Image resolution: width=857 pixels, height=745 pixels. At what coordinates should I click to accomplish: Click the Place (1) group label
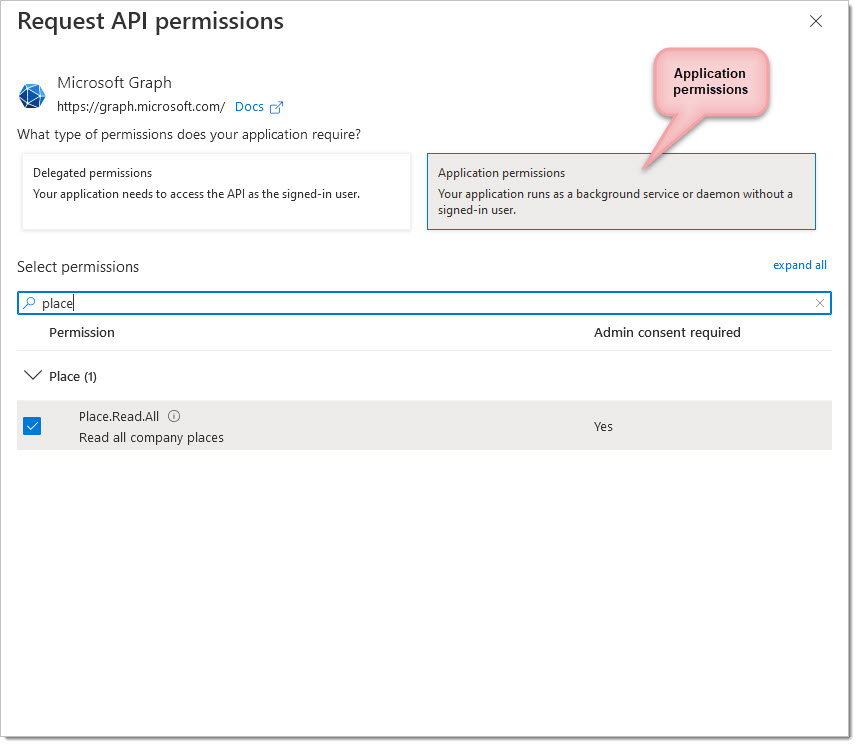pos(73,377)
